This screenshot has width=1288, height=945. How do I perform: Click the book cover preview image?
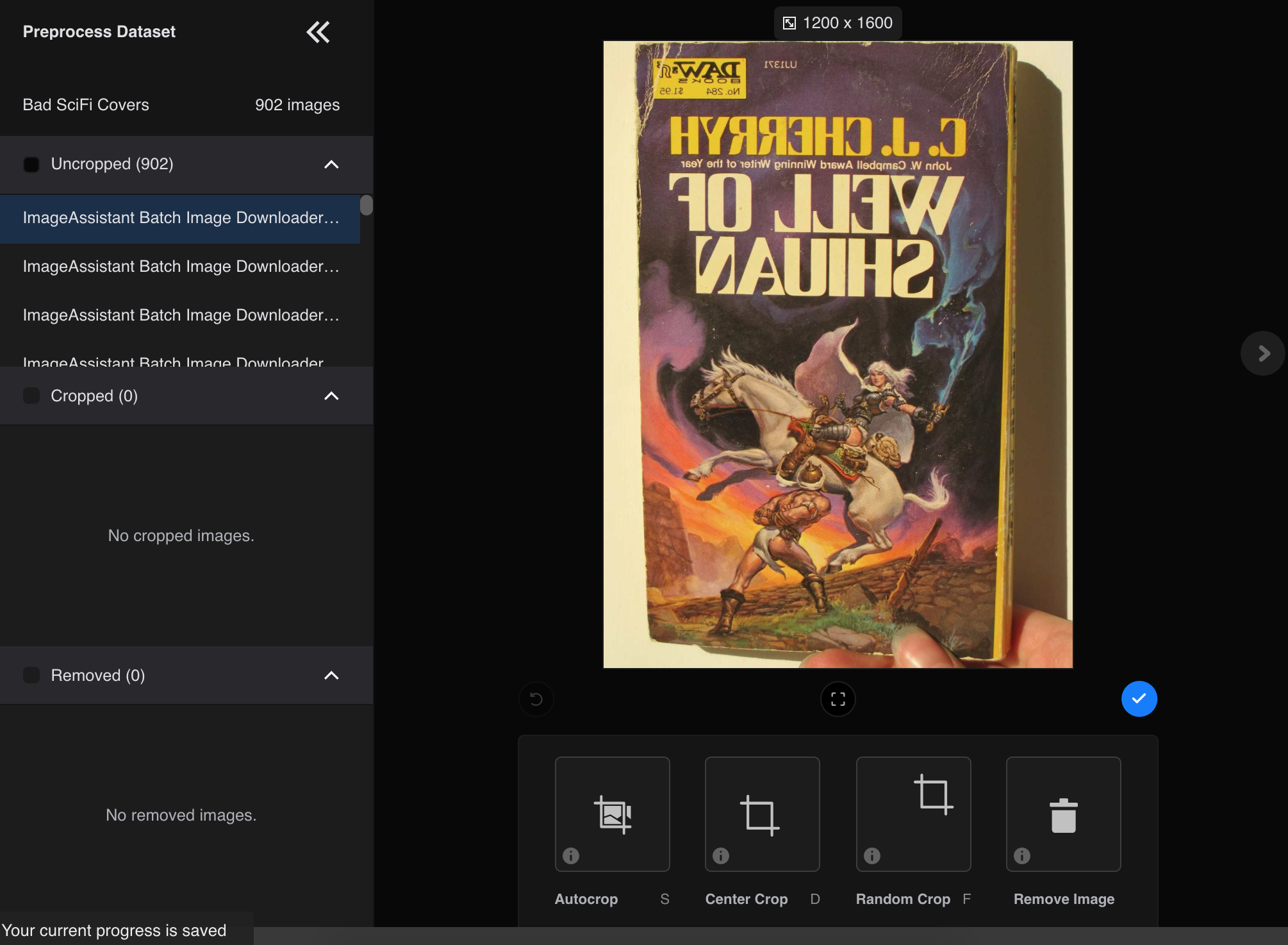pos(838,355)
